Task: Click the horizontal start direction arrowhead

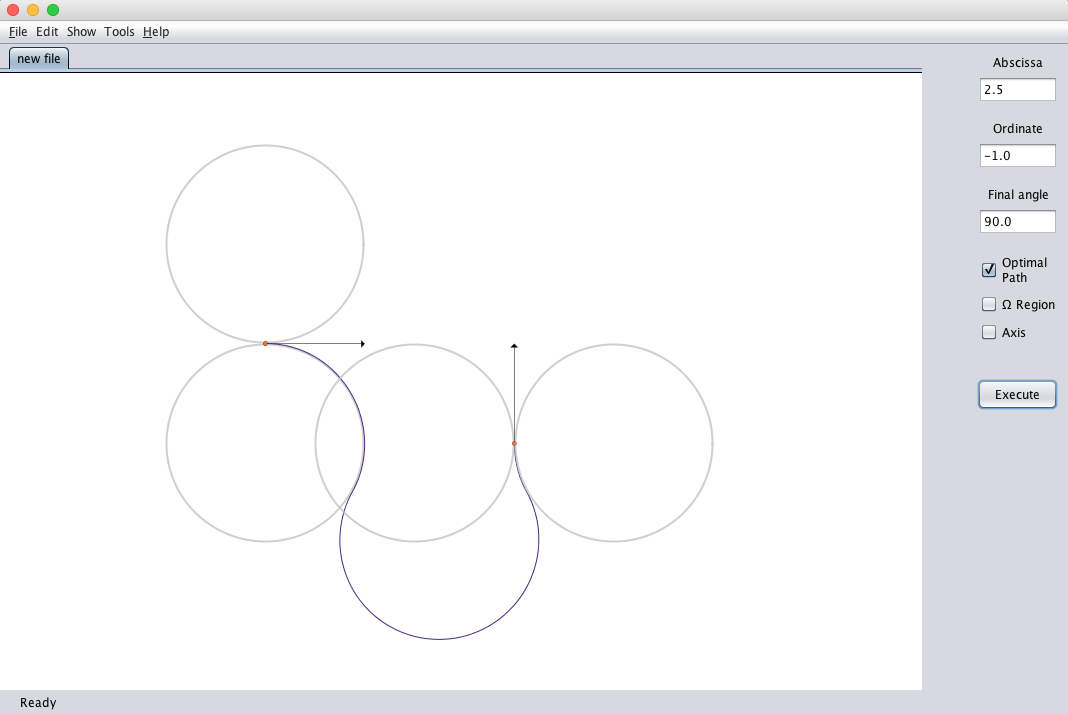Action: coord(362,344)
